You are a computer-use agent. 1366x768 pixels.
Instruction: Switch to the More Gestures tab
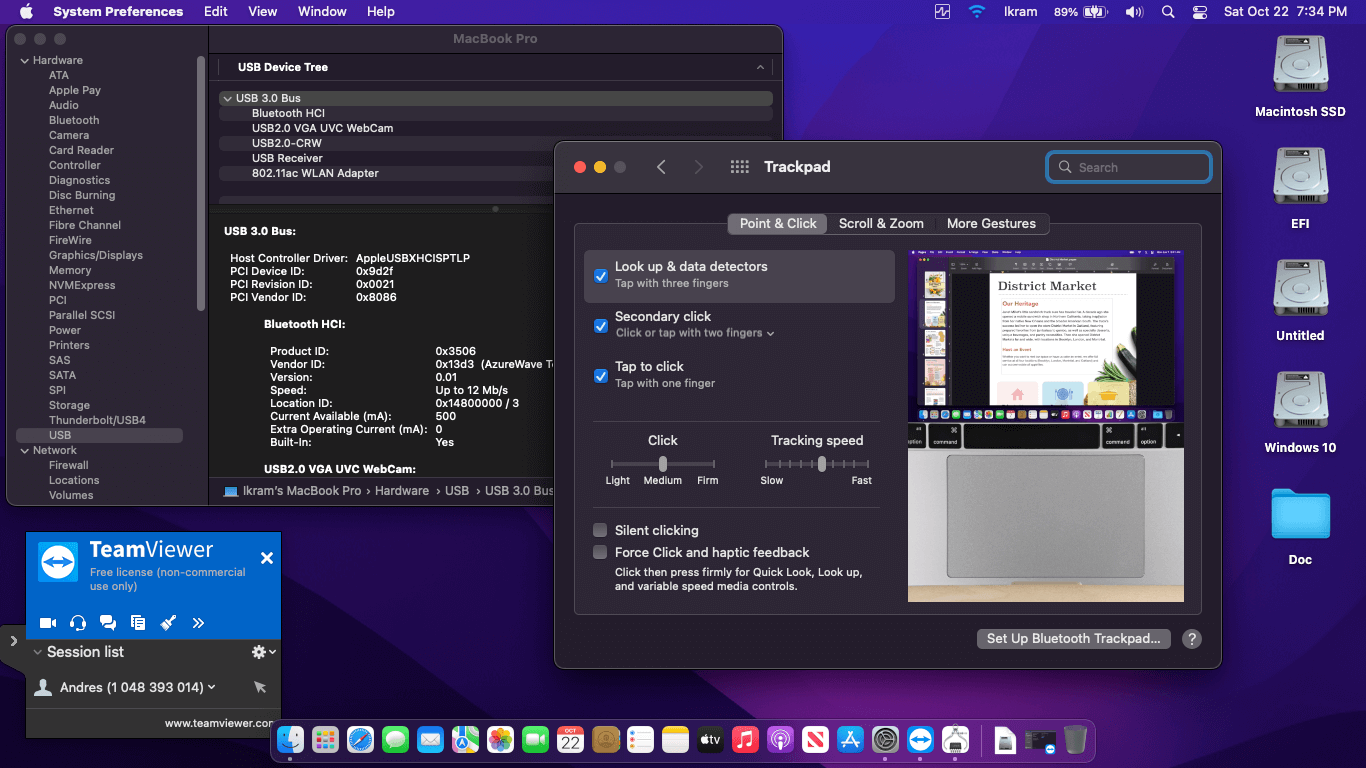(x=992, y=223)
